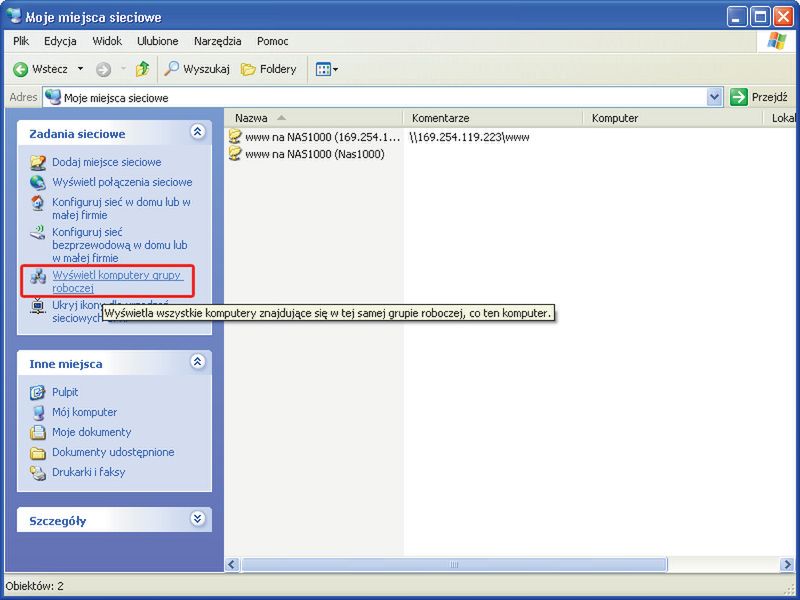
Task: Open the Wstecz history dropdown arrow
Action: [x=80, y=69]
